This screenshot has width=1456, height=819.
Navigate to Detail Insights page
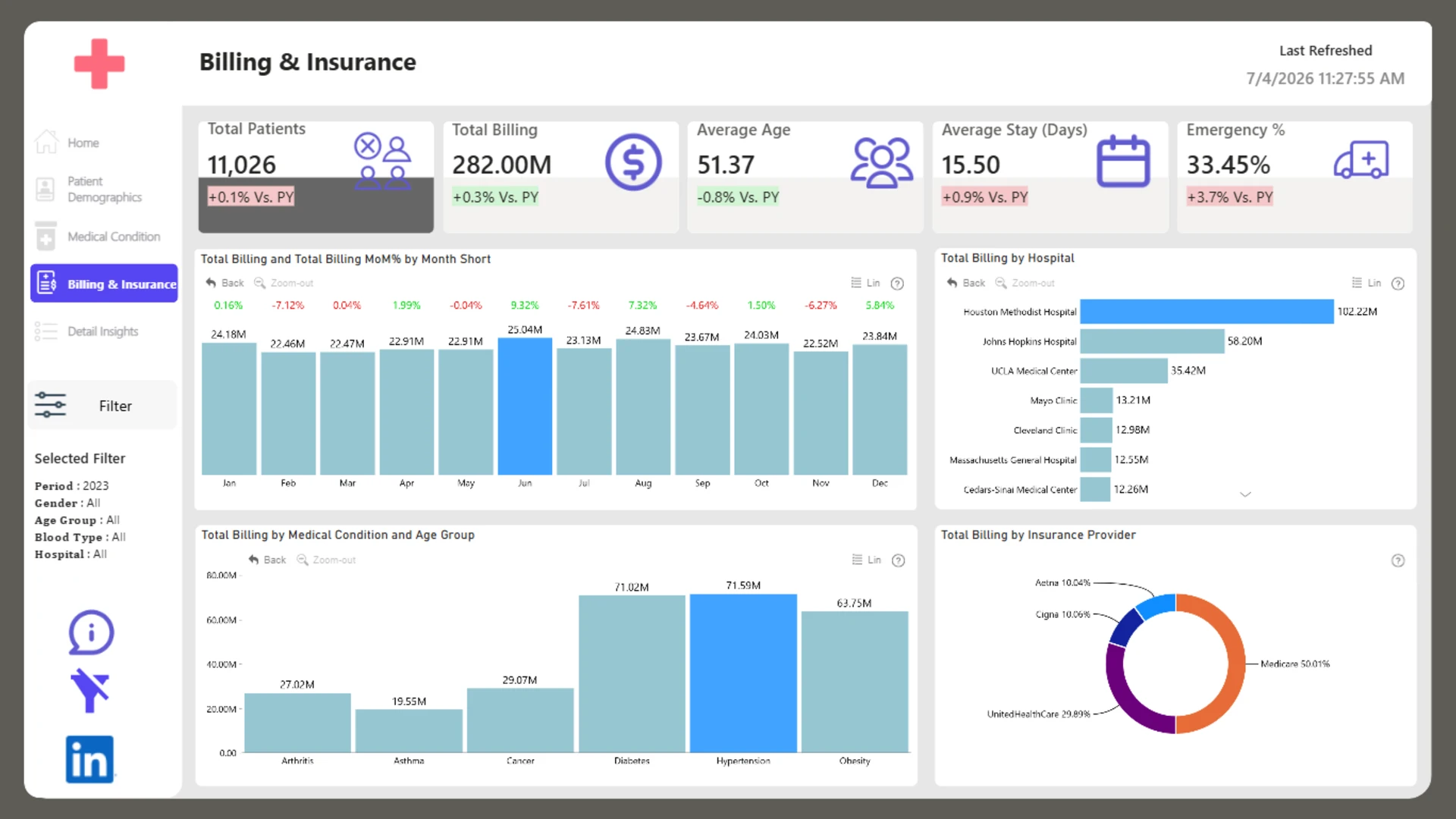(88, 331)
